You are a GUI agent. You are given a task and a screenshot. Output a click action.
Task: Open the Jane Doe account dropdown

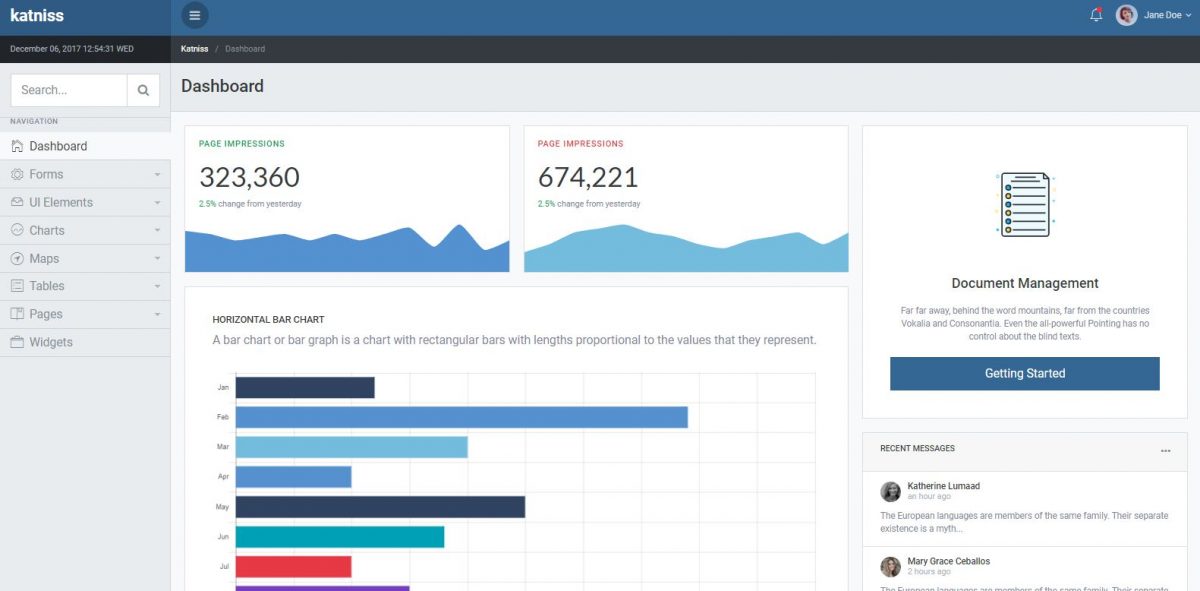pos(1152,15)
